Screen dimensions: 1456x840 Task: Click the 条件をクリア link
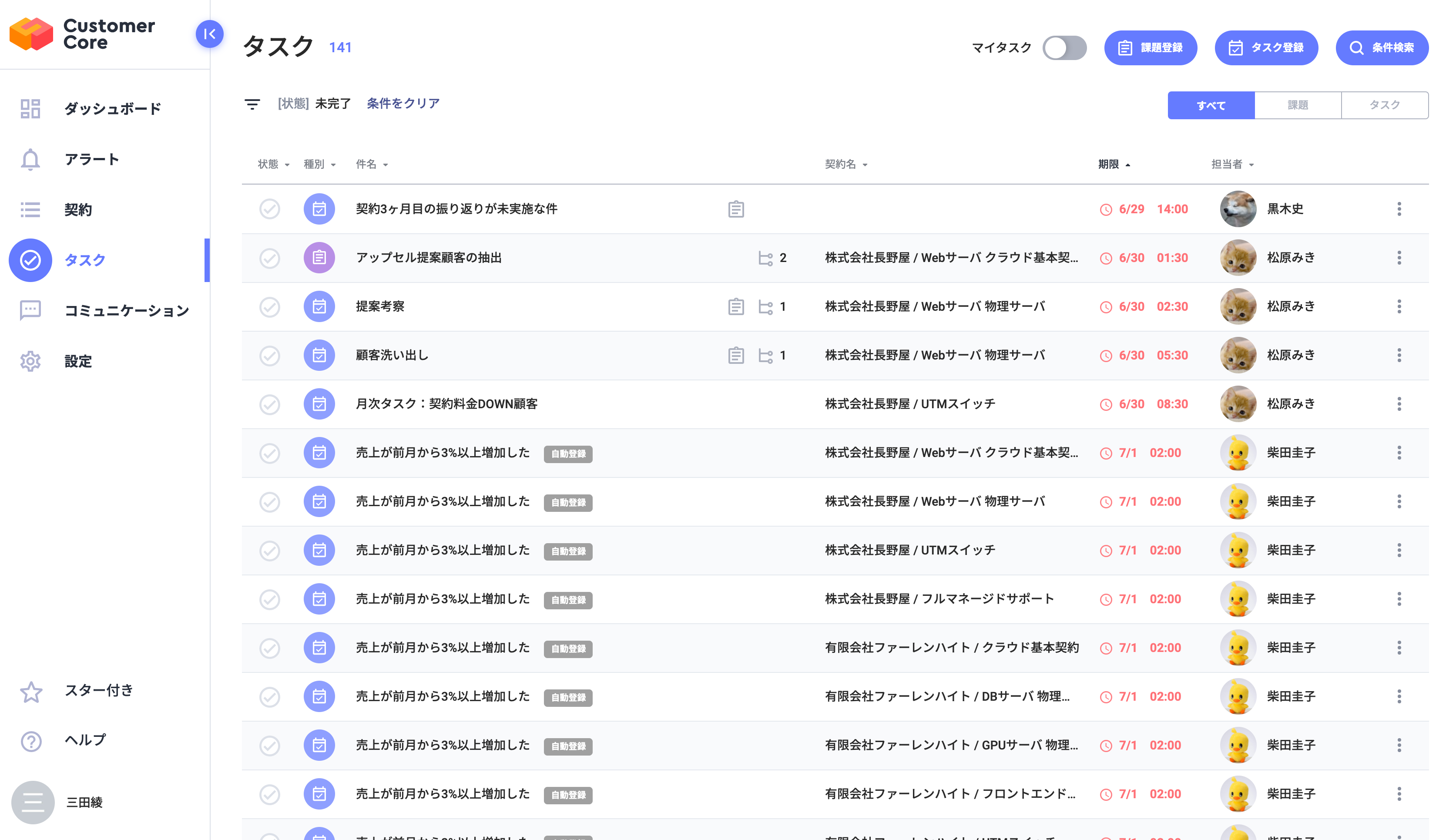pyautogui.click(x=403, y=103)
